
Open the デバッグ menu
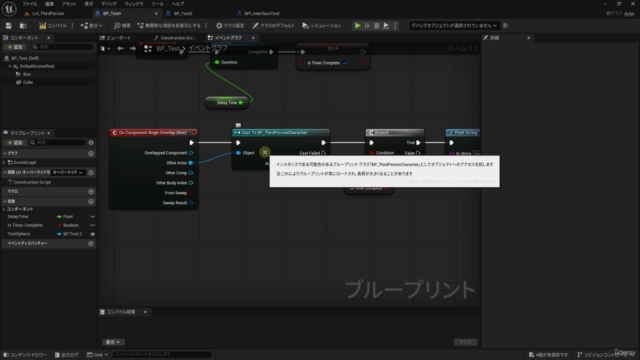(x=109, y=4)
